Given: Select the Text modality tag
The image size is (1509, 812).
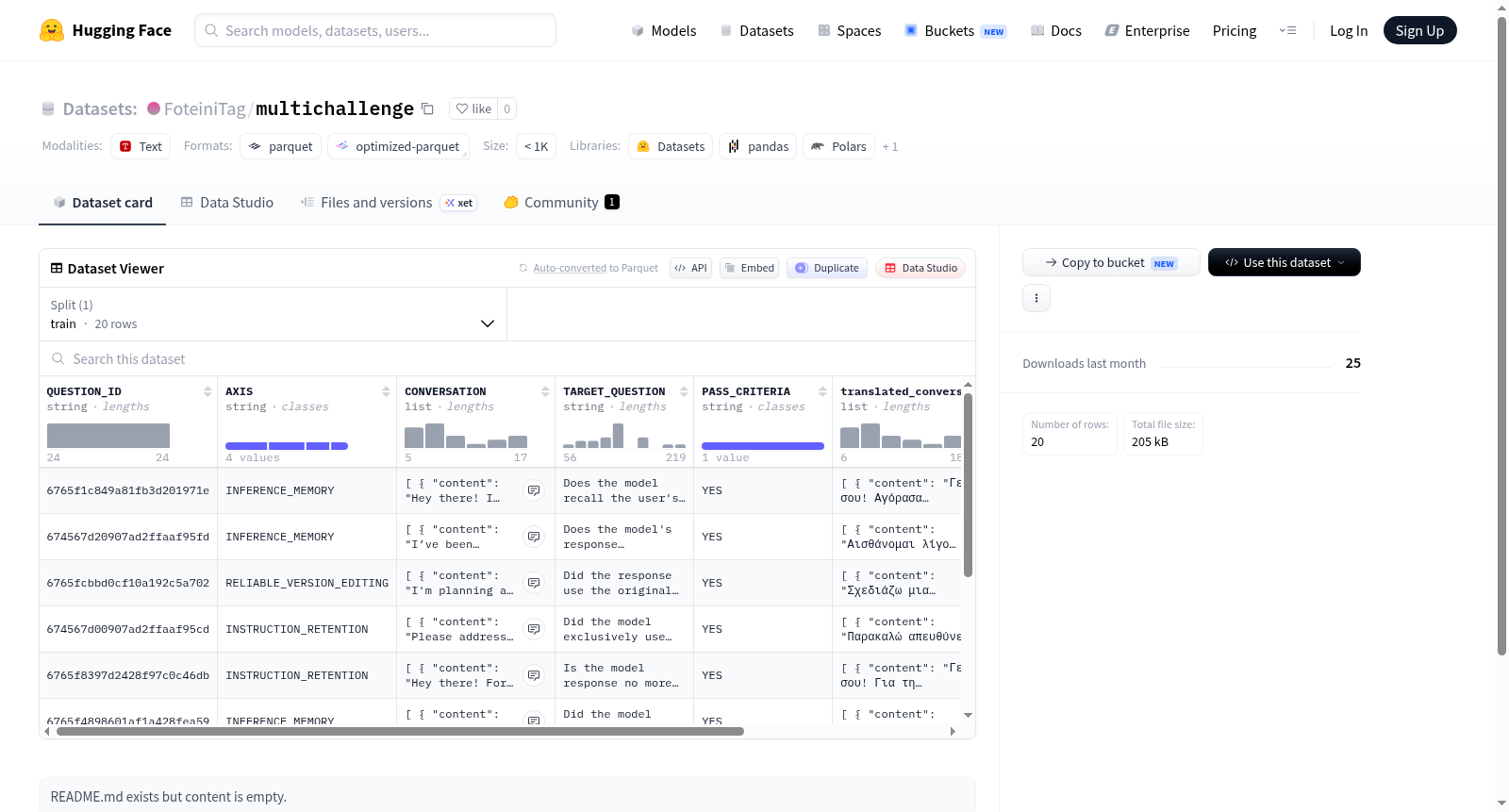Looking at the screenshot, I should click(x=141, y=146).
